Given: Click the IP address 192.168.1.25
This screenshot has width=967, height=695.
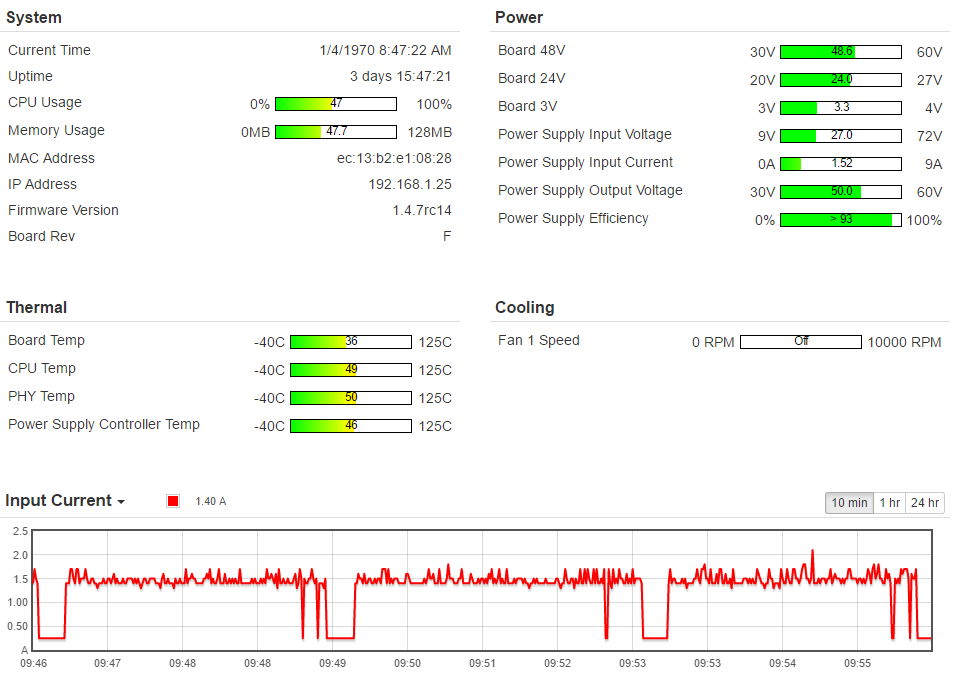Looking at the screenshot, I should click(x=410, y=184).
